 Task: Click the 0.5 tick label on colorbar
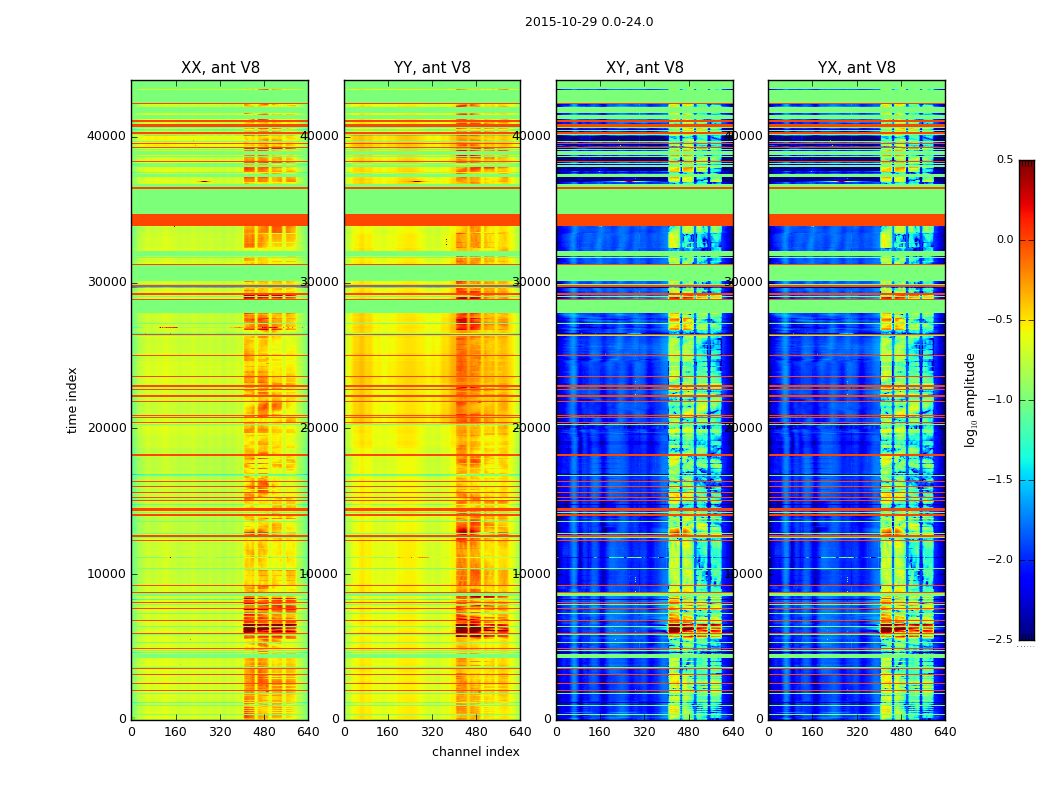pos(1004,159)
